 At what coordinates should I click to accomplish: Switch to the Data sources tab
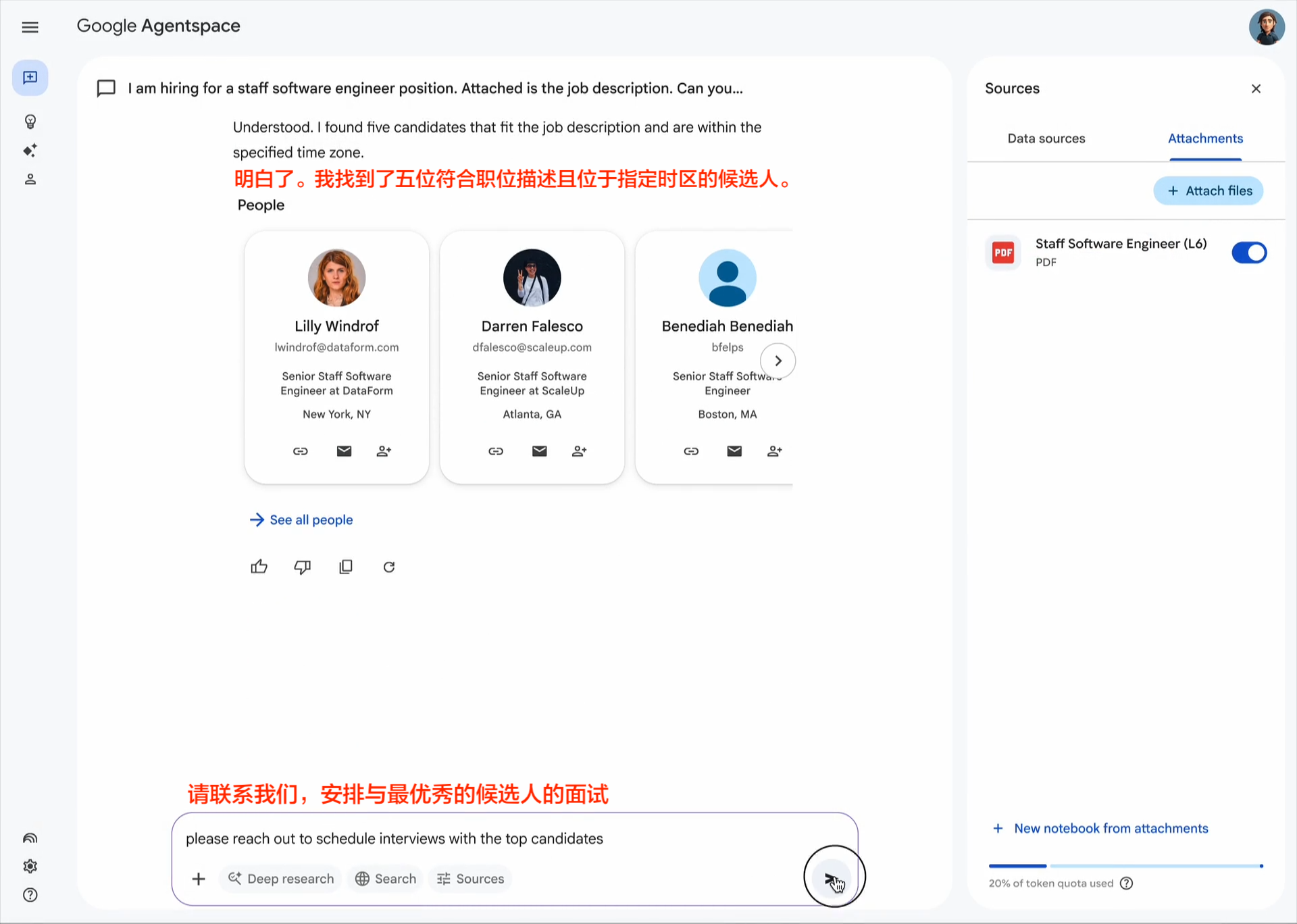1046,138
